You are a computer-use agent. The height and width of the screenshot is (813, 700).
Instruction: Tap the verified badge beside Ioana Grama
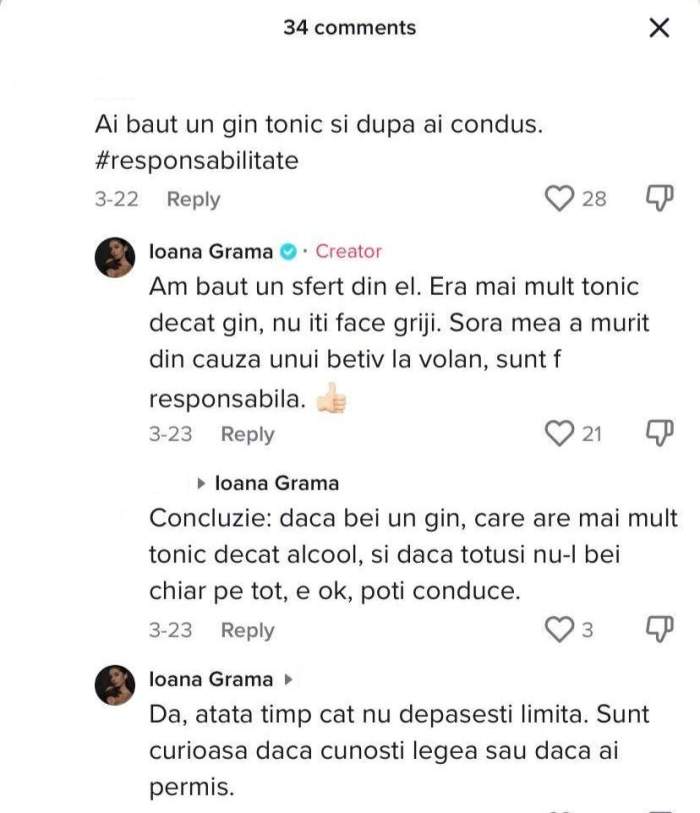point(288,252)
